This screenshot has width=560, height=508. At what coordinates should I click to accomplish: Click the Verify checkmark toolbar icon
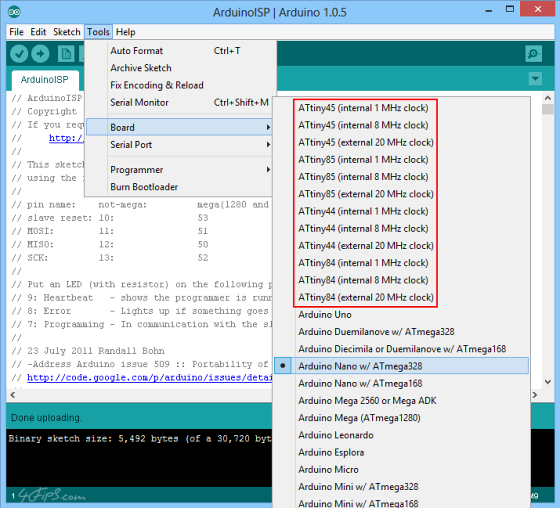pos(19,54)
